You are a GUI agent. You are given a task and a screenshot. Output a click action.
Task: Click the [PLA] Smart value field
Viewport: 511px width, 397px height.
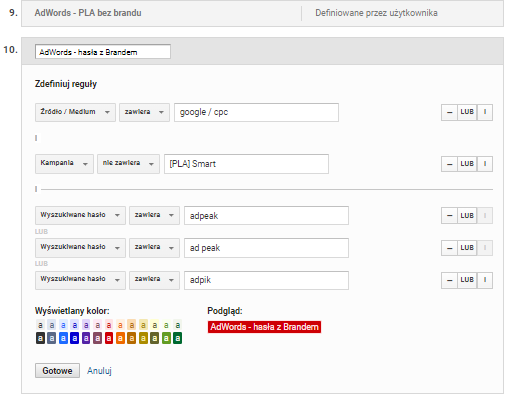coord(246,164)
